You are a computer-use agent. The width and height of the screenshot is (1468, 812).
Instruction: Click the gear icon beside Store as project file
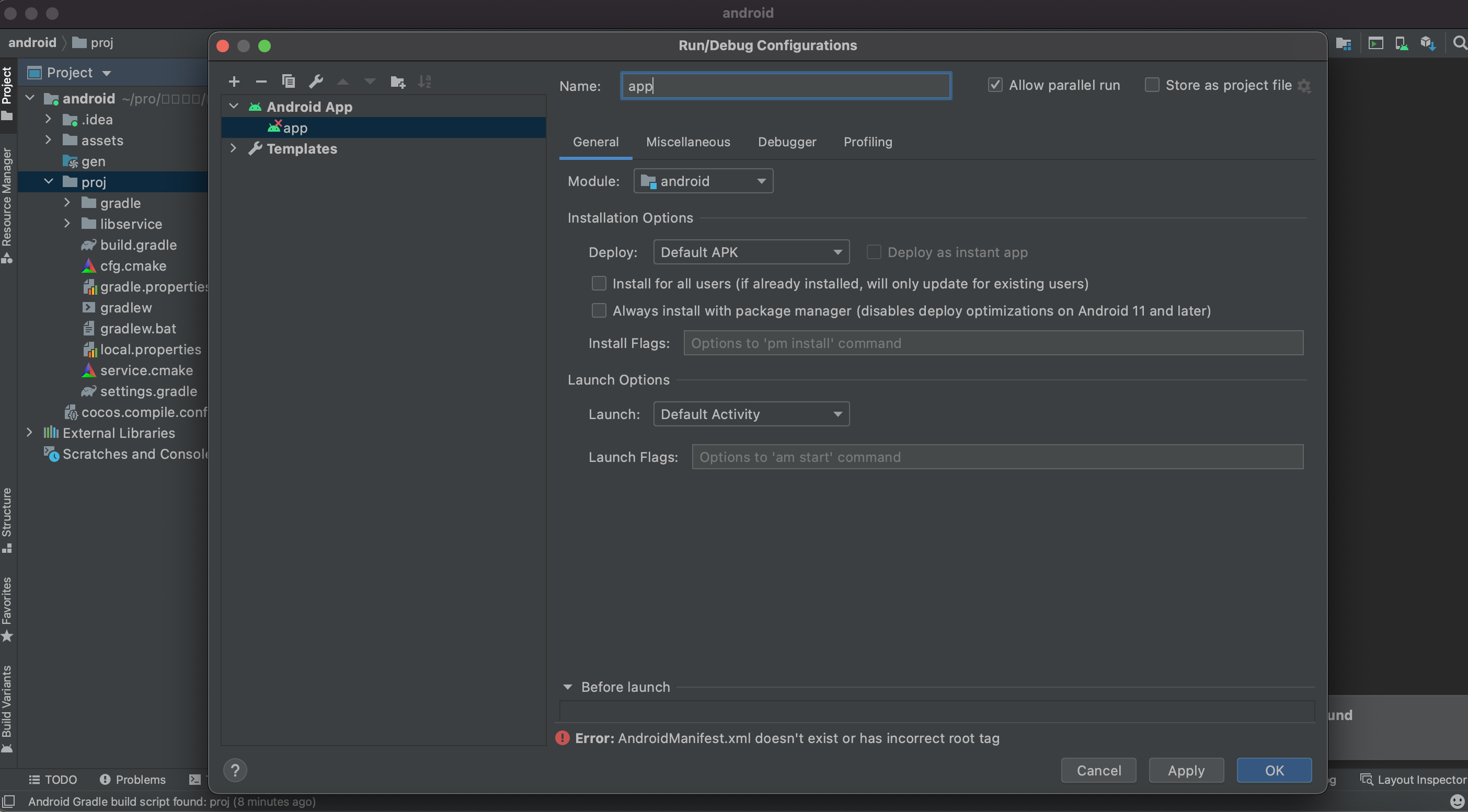coord(1304,86)
